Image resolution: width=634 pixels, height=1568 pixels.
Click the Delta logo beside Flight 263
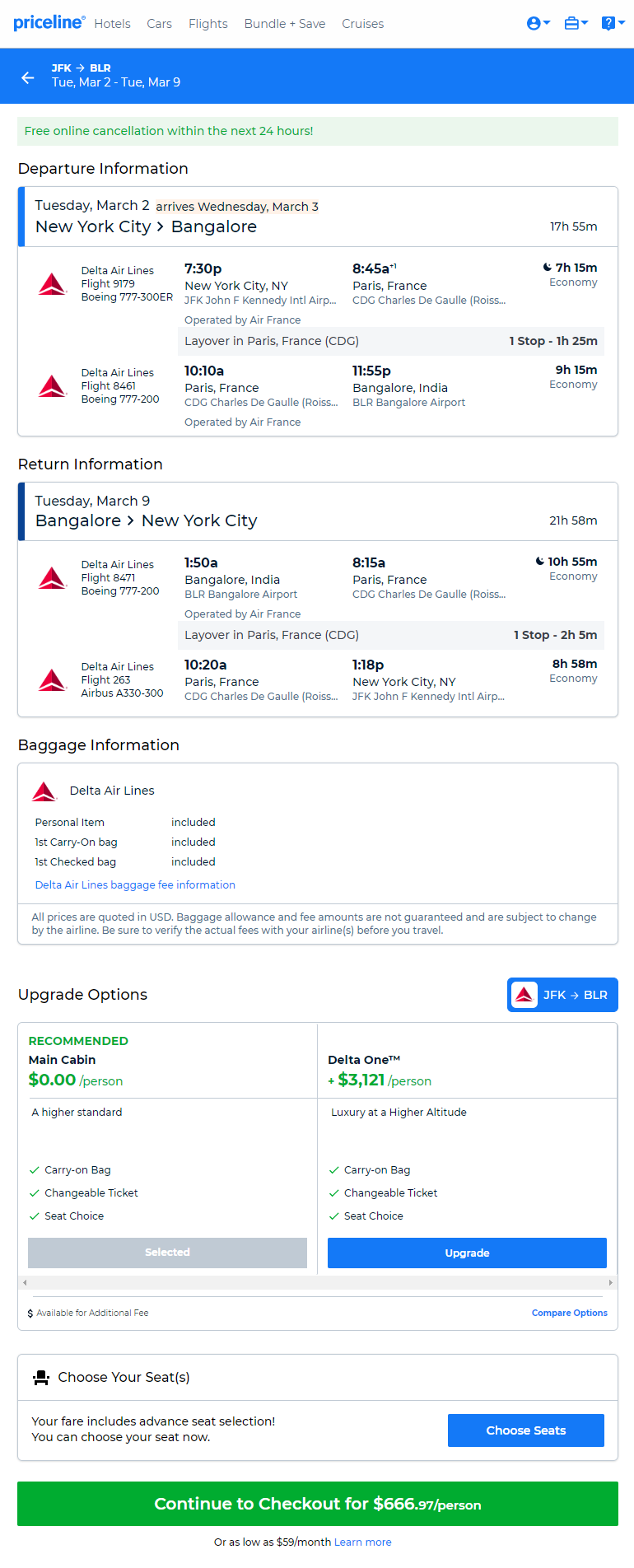52,680
